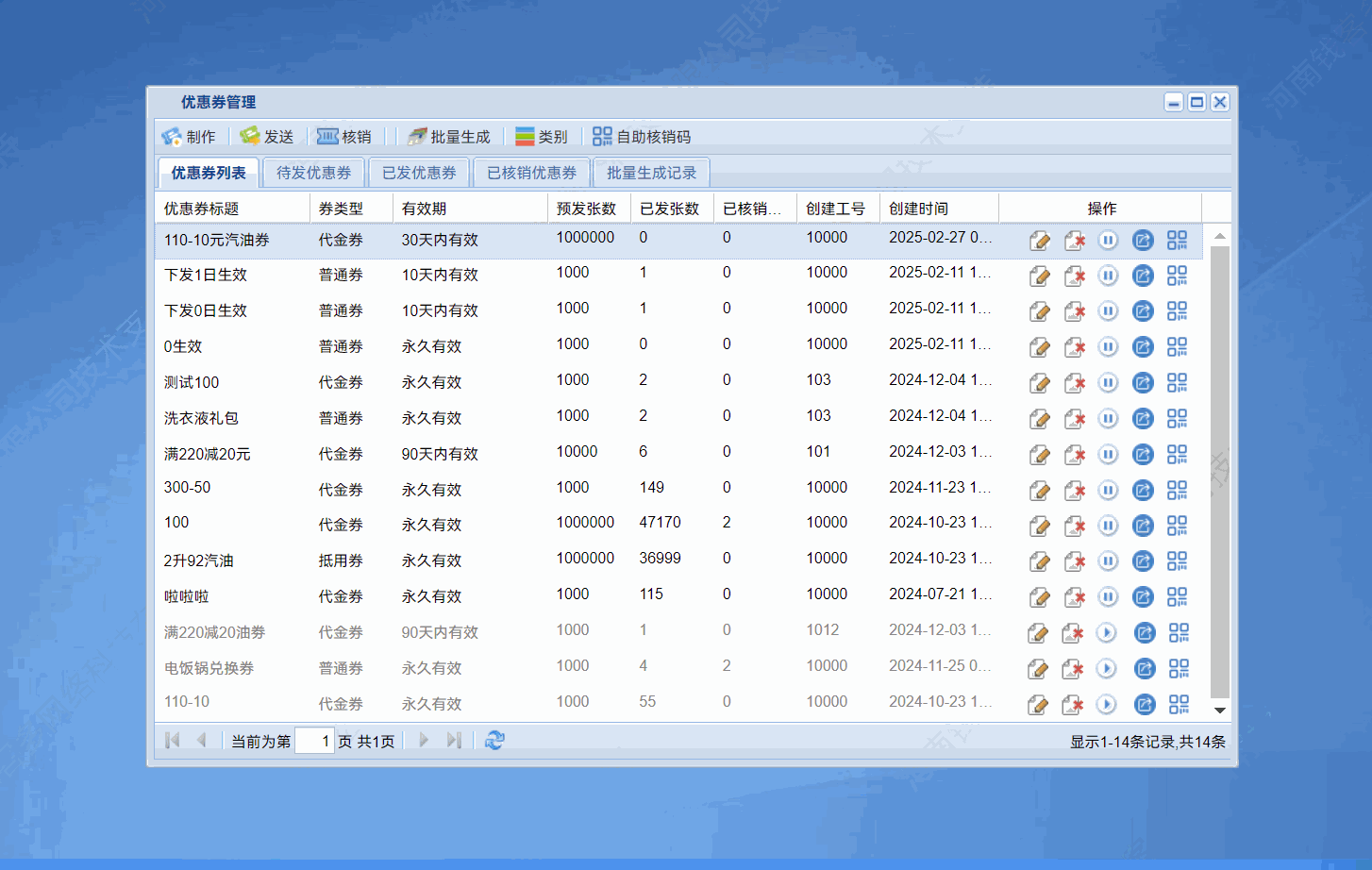1372x870 pixels.
Task: Open 自助核销码 from toolbar
Action: point(642,137)
